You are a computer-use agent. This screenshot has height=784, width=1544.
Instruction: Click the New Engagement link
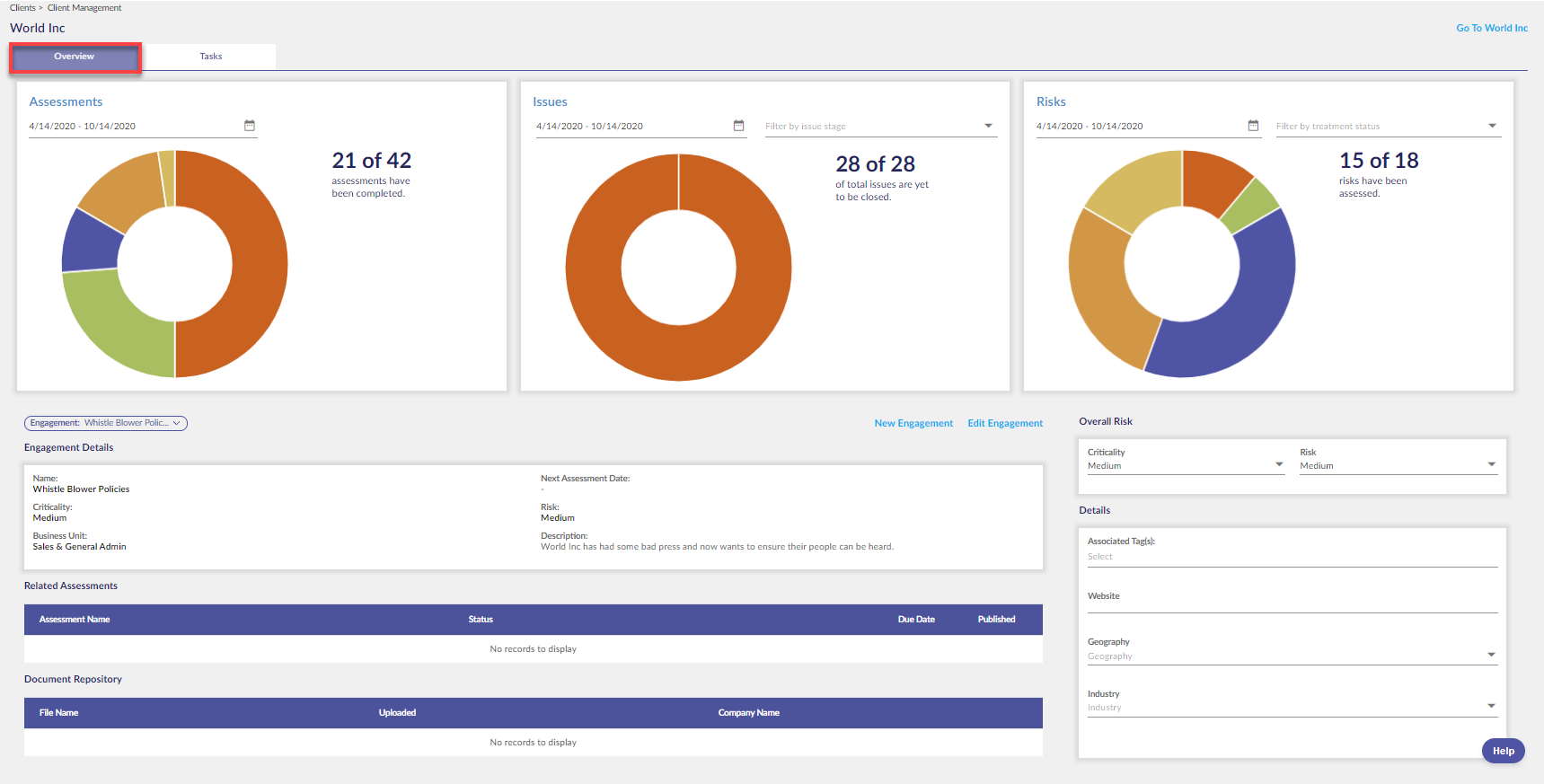point(913,423)
